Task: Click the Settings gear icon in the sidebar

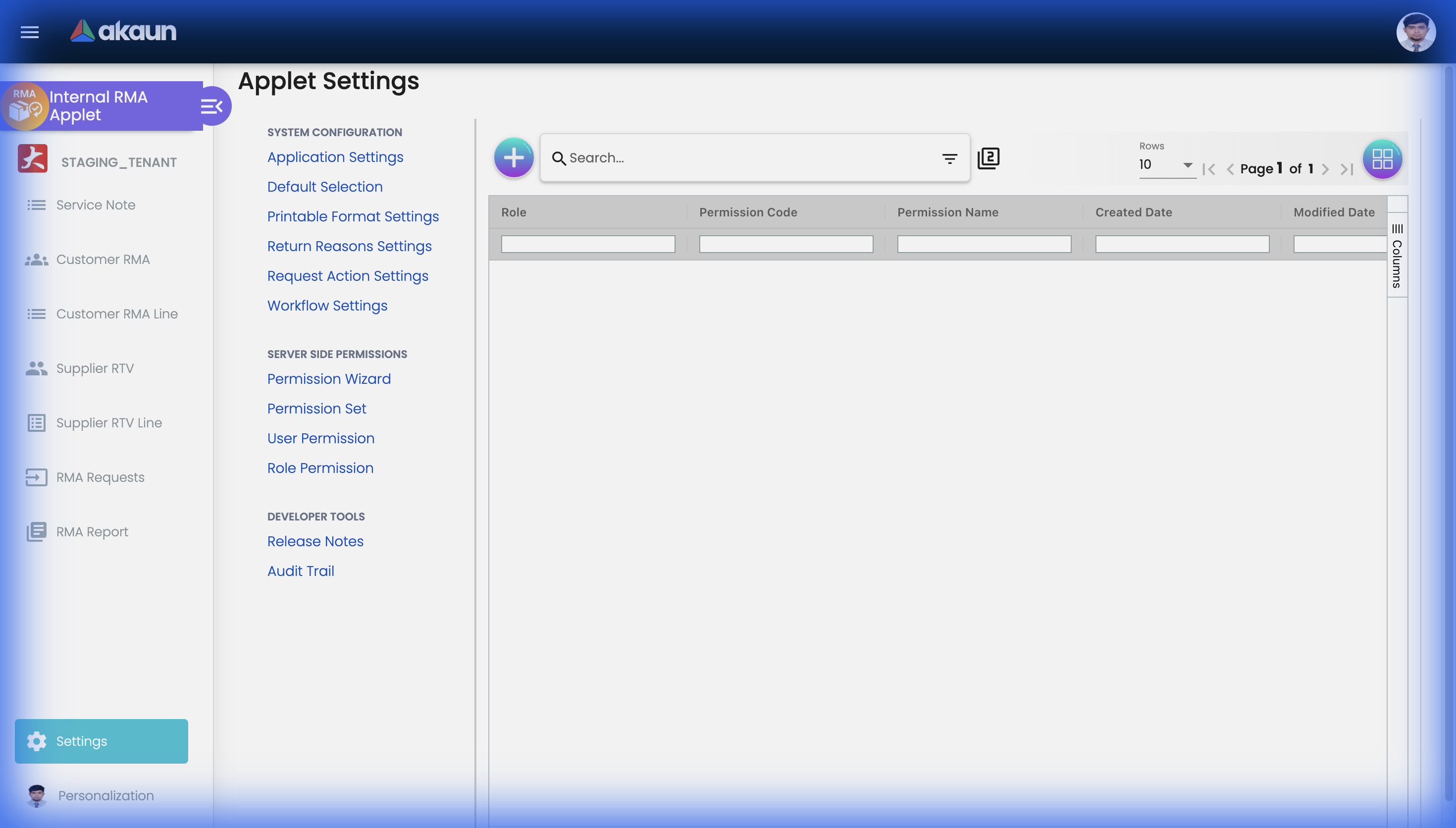Action: tap(36, 741)
